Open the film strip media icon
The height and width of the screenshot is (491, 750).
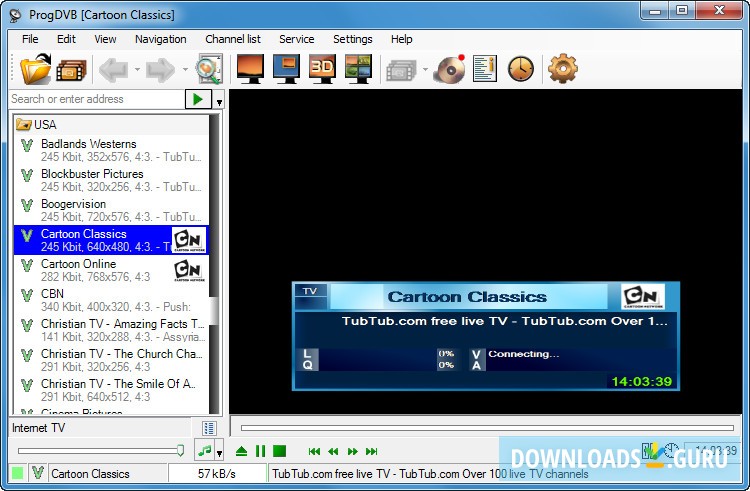click(x=71, y=69)
